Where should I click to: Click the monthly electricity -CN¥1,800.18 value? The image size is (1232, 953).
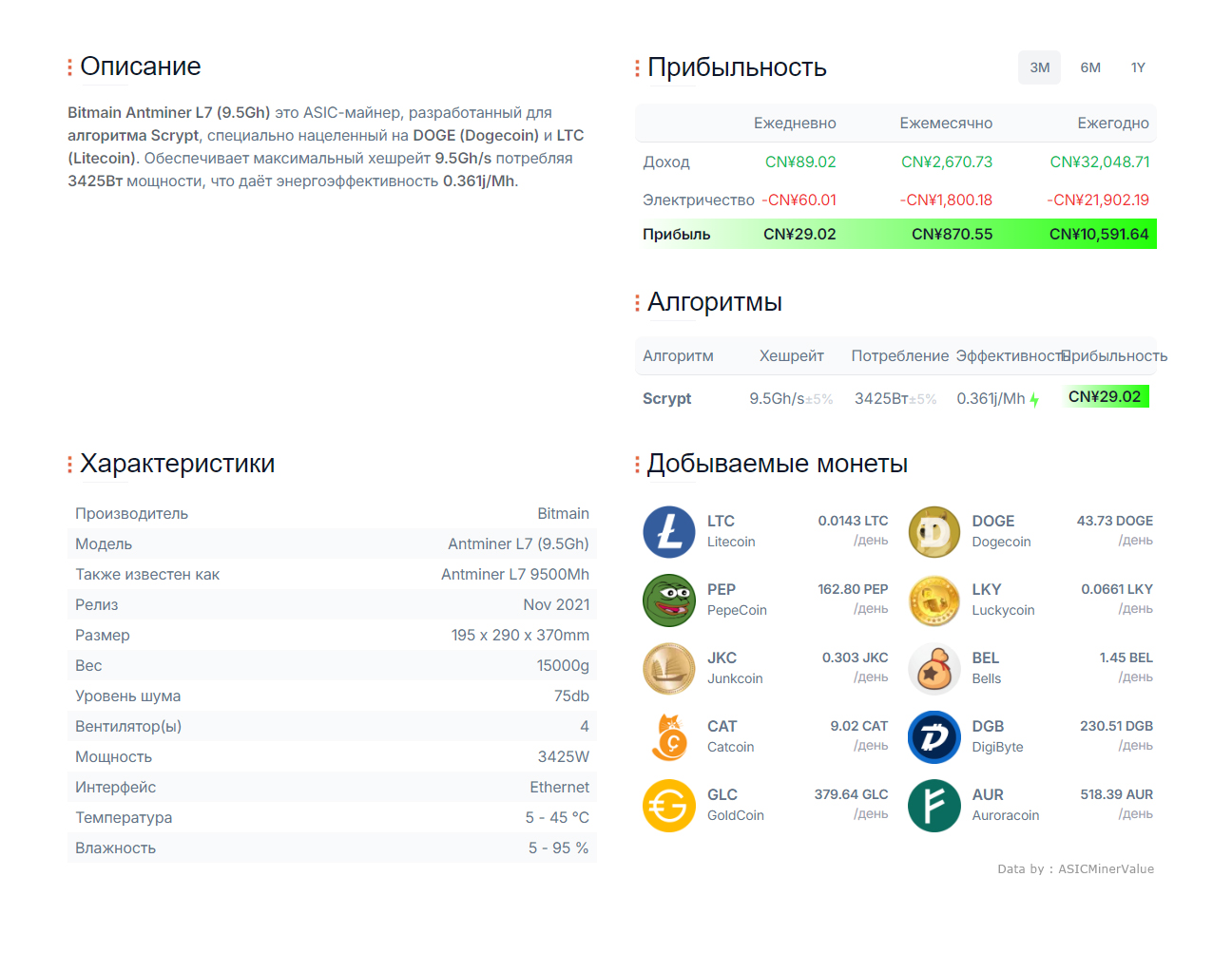pos(946,200)
